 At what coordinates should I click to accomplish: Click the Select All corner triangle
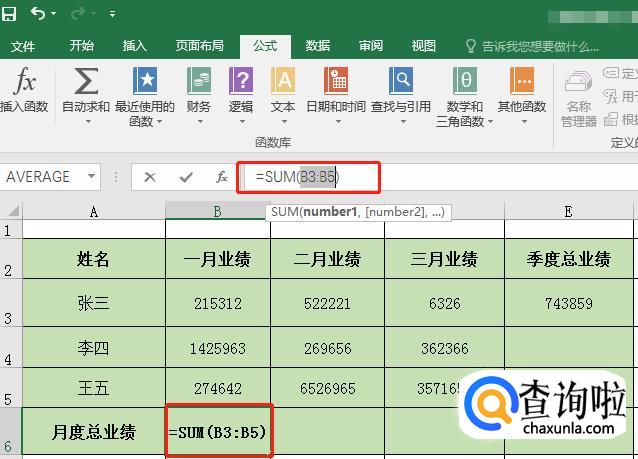click(12, 210)
